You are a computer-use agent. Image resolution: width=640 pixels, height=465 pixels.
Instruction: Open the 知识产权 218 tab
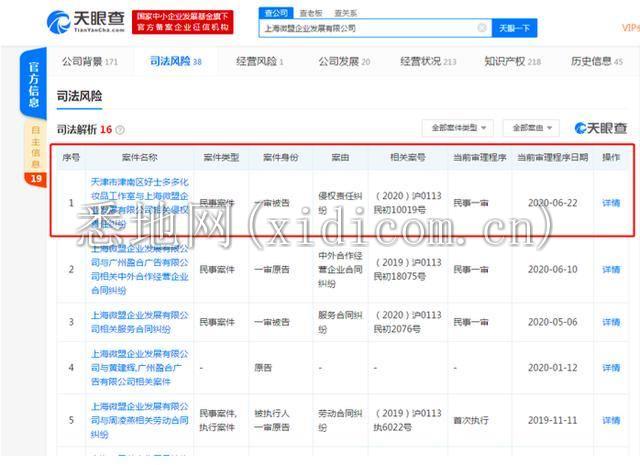pyautogui.click(x=513, y=62)
